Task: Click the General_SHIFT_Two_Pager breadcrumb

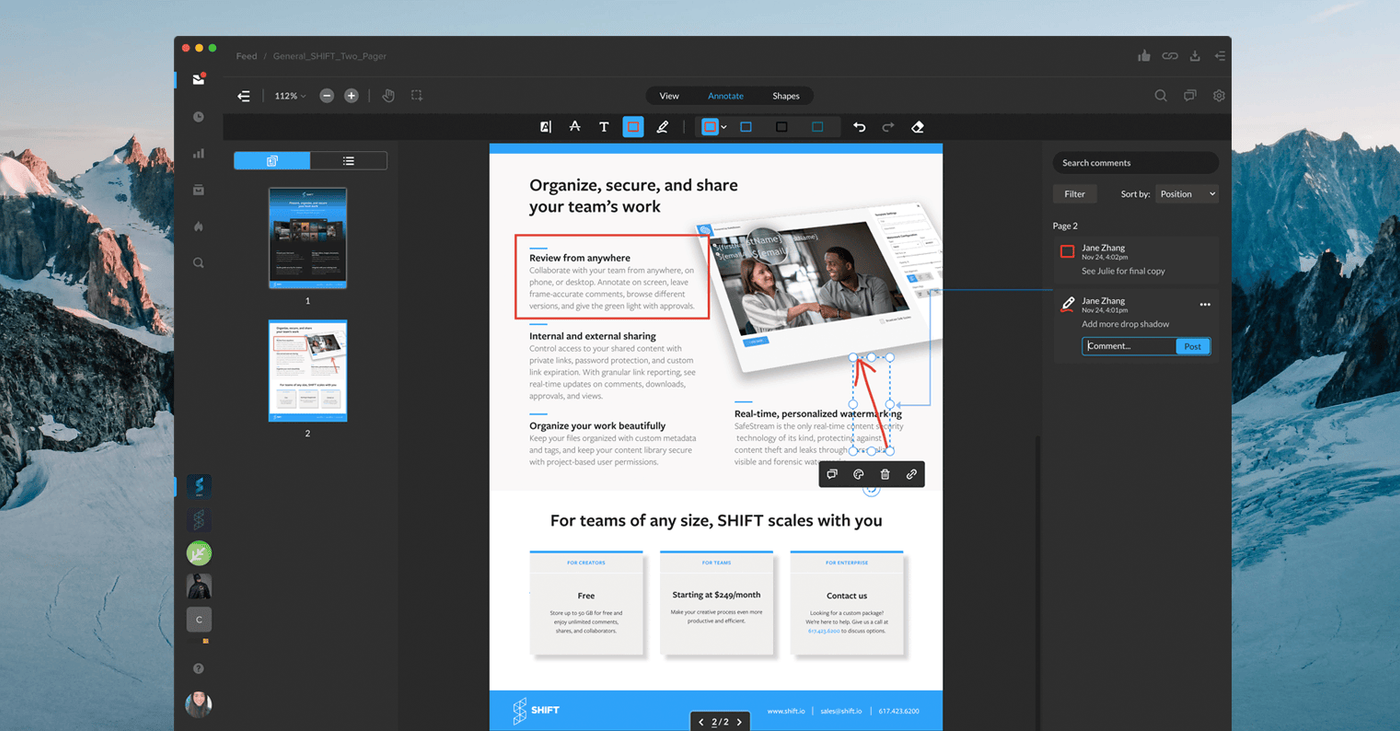Action: click(330, 56)
